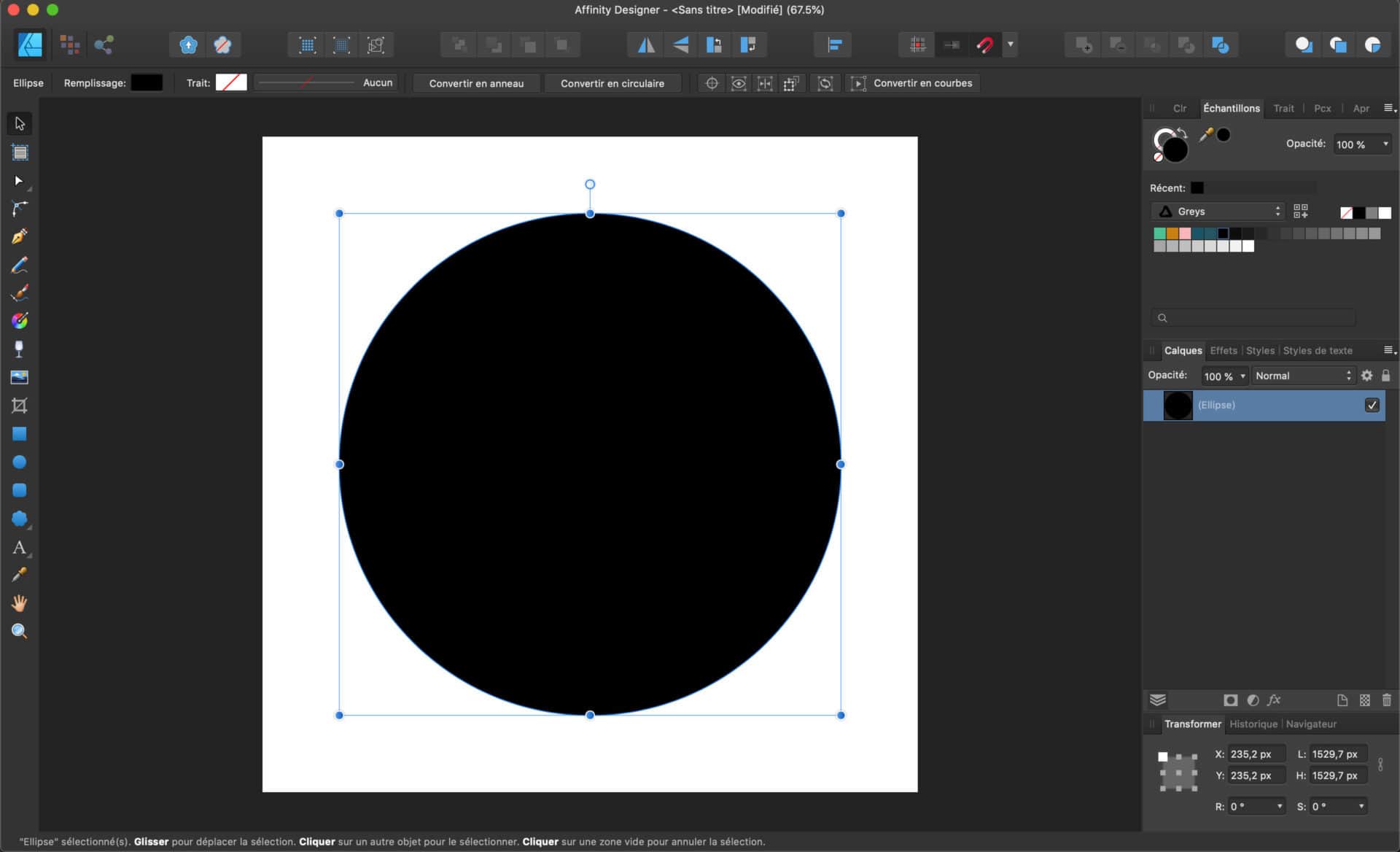Viewport: 1400px width, 852px height.
Task: Toggle the Ellipse layer visibility checkbox
Action: 1372,405
